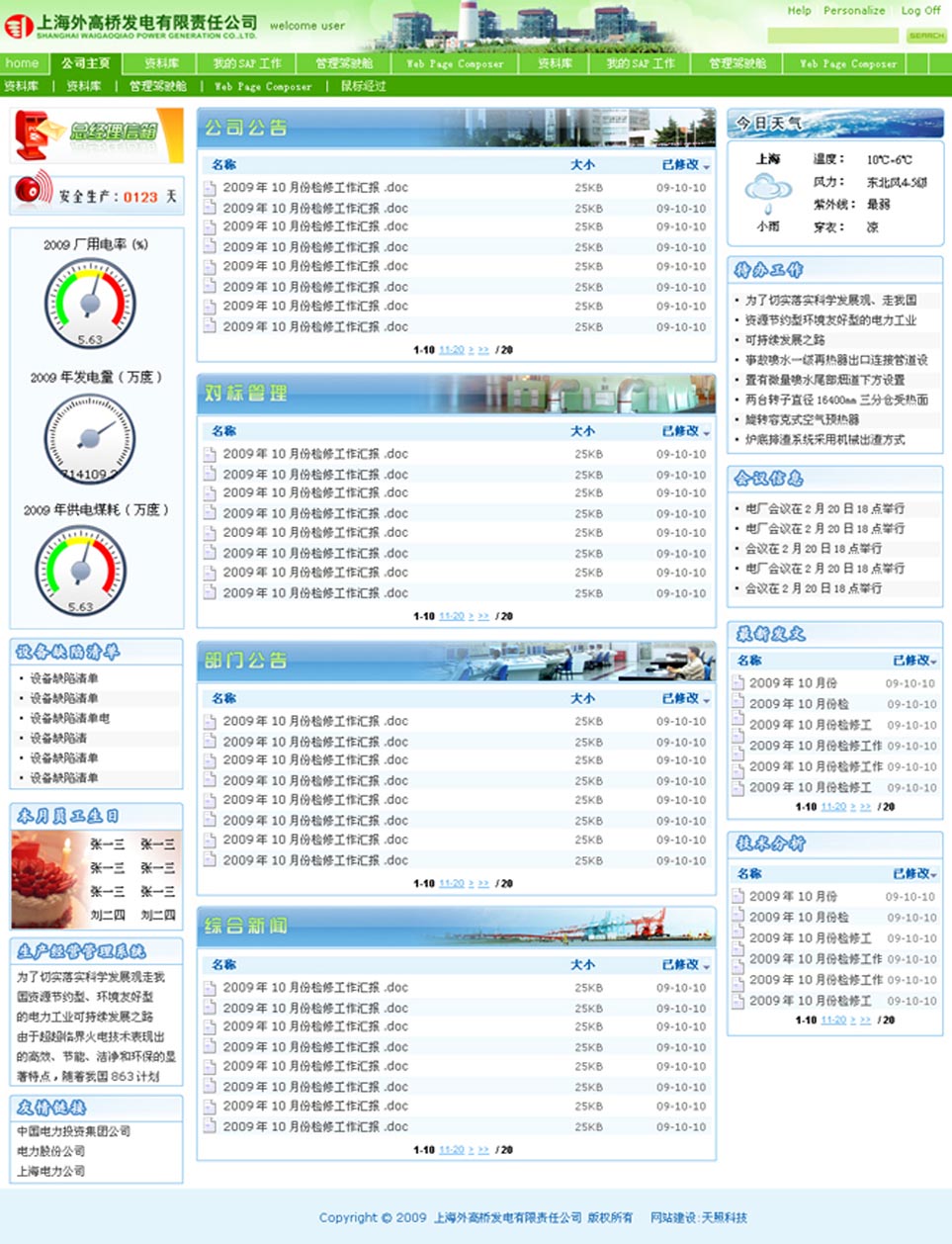Click the 2009 年供电煤耗 gauge
The width and height of the screenshot is (952, 1244).
point(81,570)
